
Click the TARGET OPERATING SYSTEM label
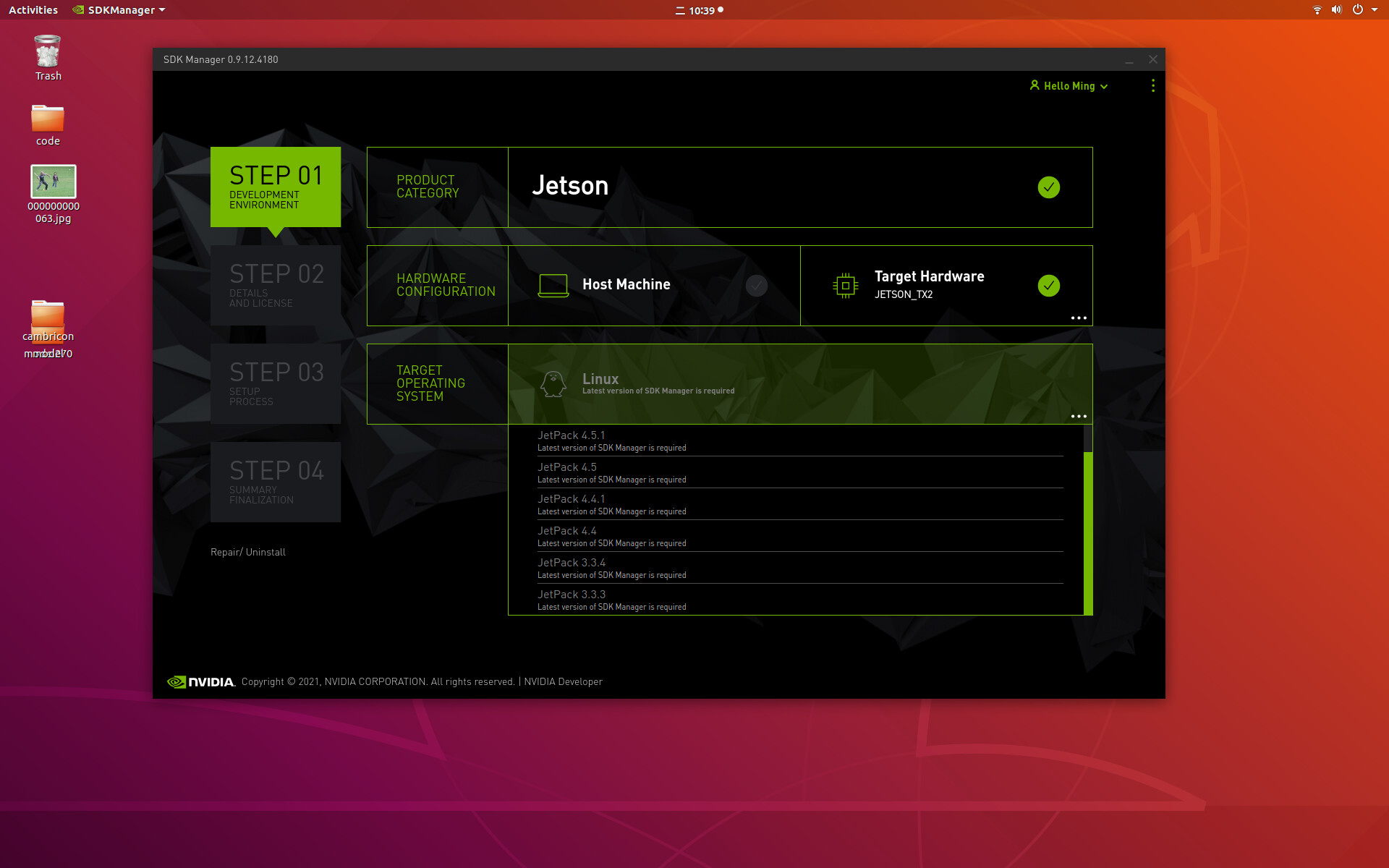coord(430,383)
